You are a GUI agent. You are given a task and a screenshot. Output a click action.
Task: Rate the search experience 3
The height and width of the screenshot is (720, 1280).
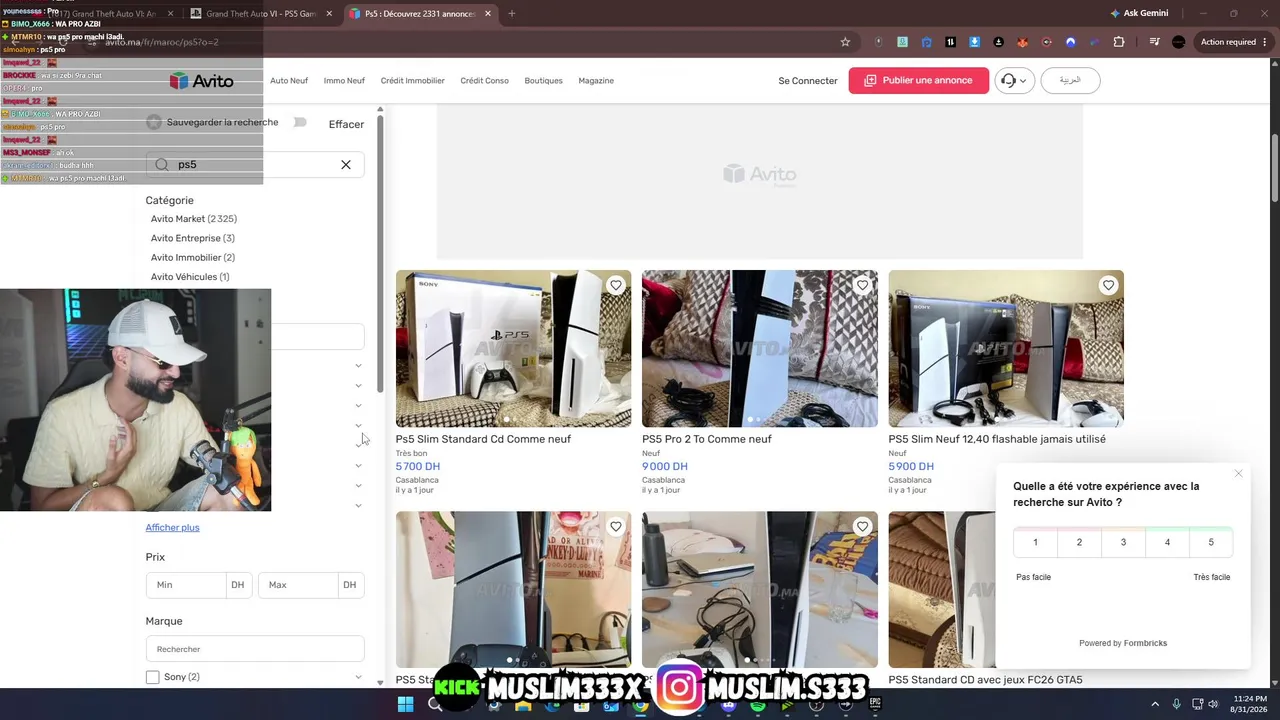1123,542
